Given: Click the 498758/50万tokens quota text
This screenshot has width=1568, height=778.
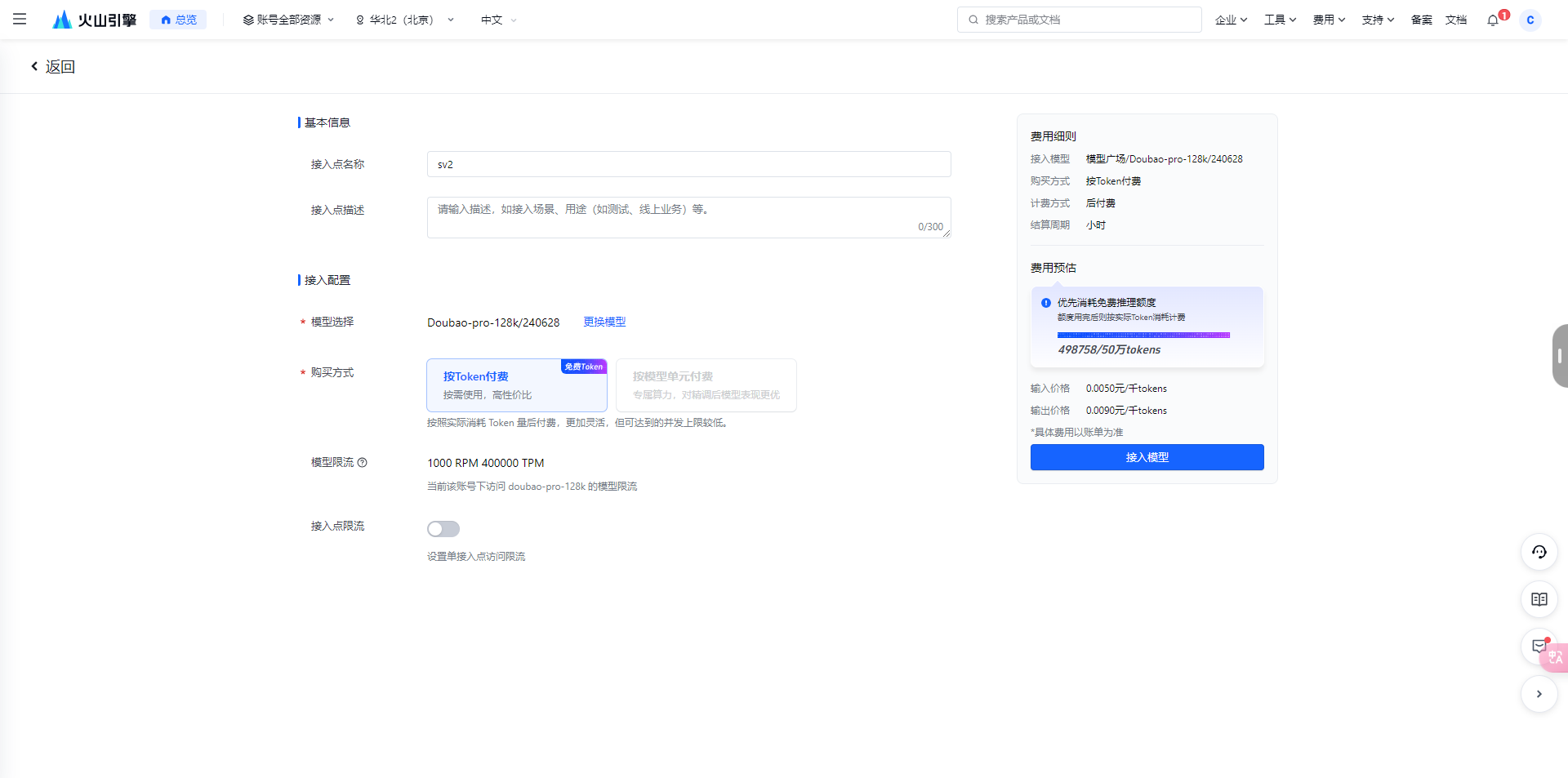Looking at the screenshot, I should tap(1109, 349).
